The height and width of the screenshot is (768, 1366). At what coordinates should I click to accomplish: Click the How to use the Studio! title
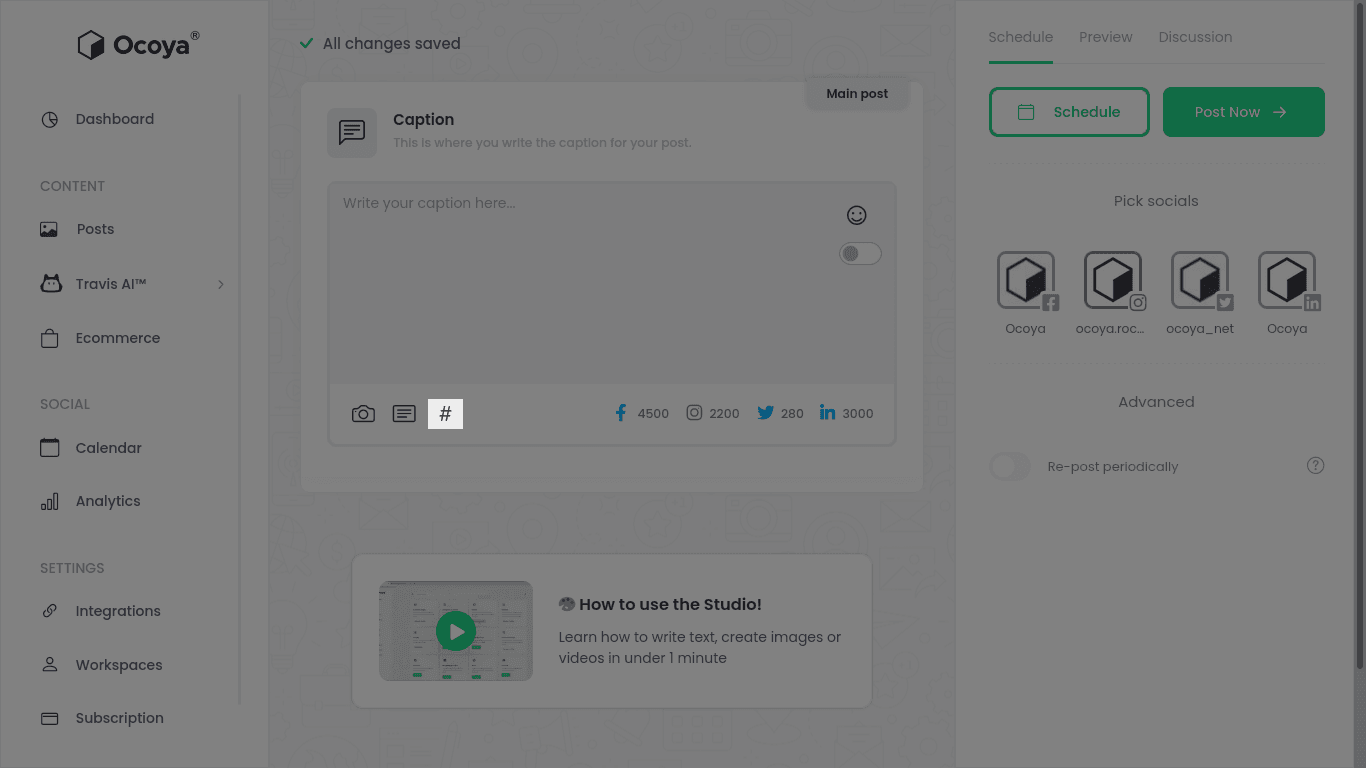tap(670, 604)
